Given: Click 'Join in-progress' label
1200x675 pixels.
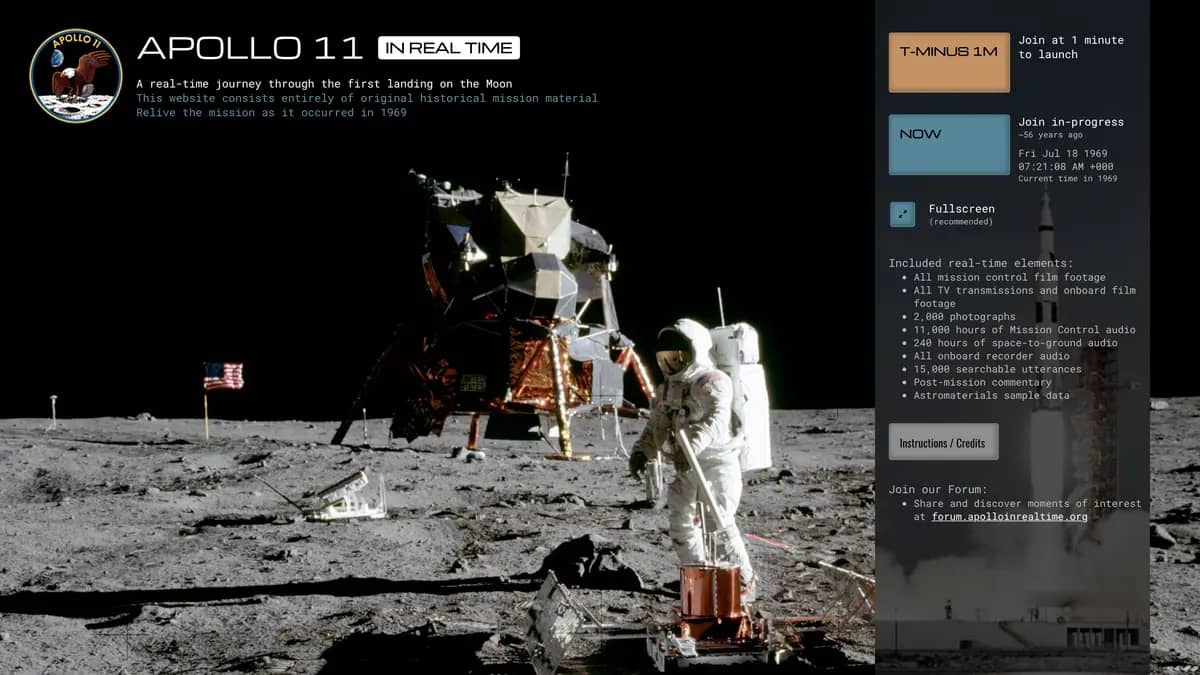Looking at the screenshot, I should pos(1071,122).
